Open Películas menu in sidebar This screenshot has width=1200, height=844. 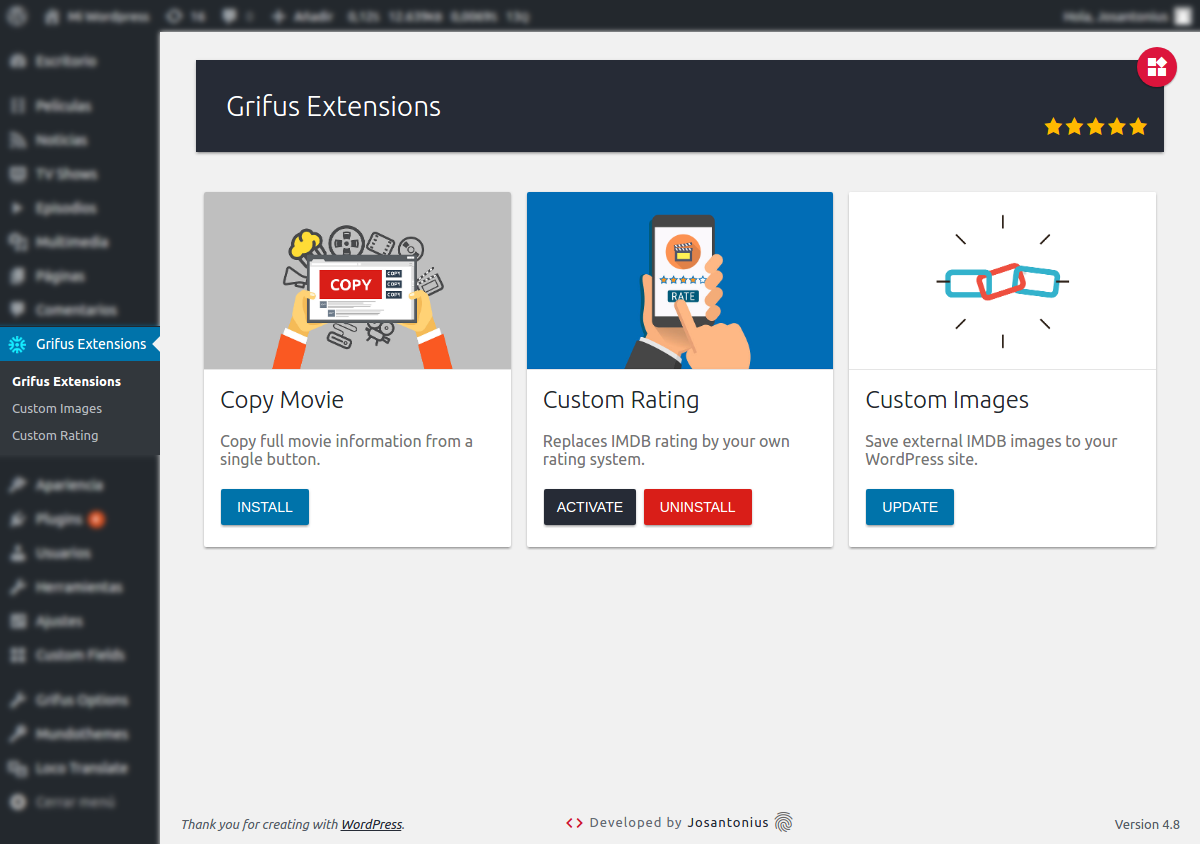pos(79,106)
